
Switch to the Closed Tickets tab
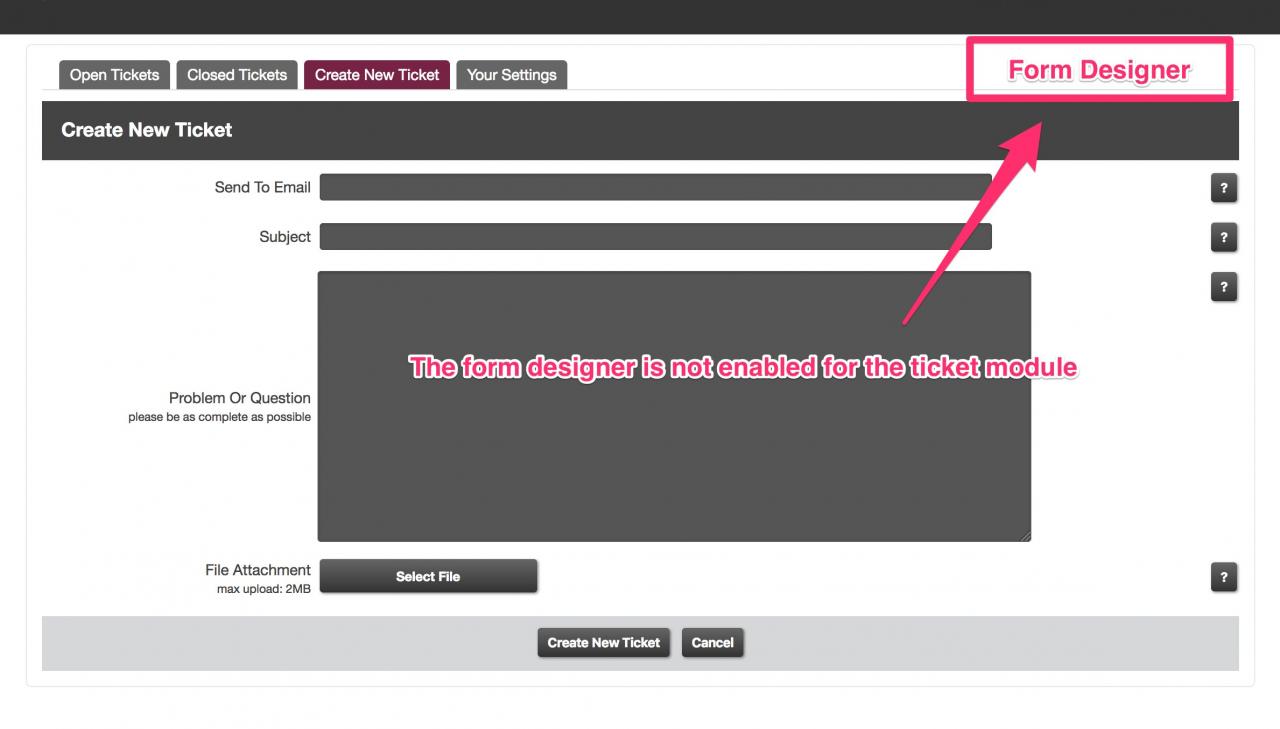(237, 75)
